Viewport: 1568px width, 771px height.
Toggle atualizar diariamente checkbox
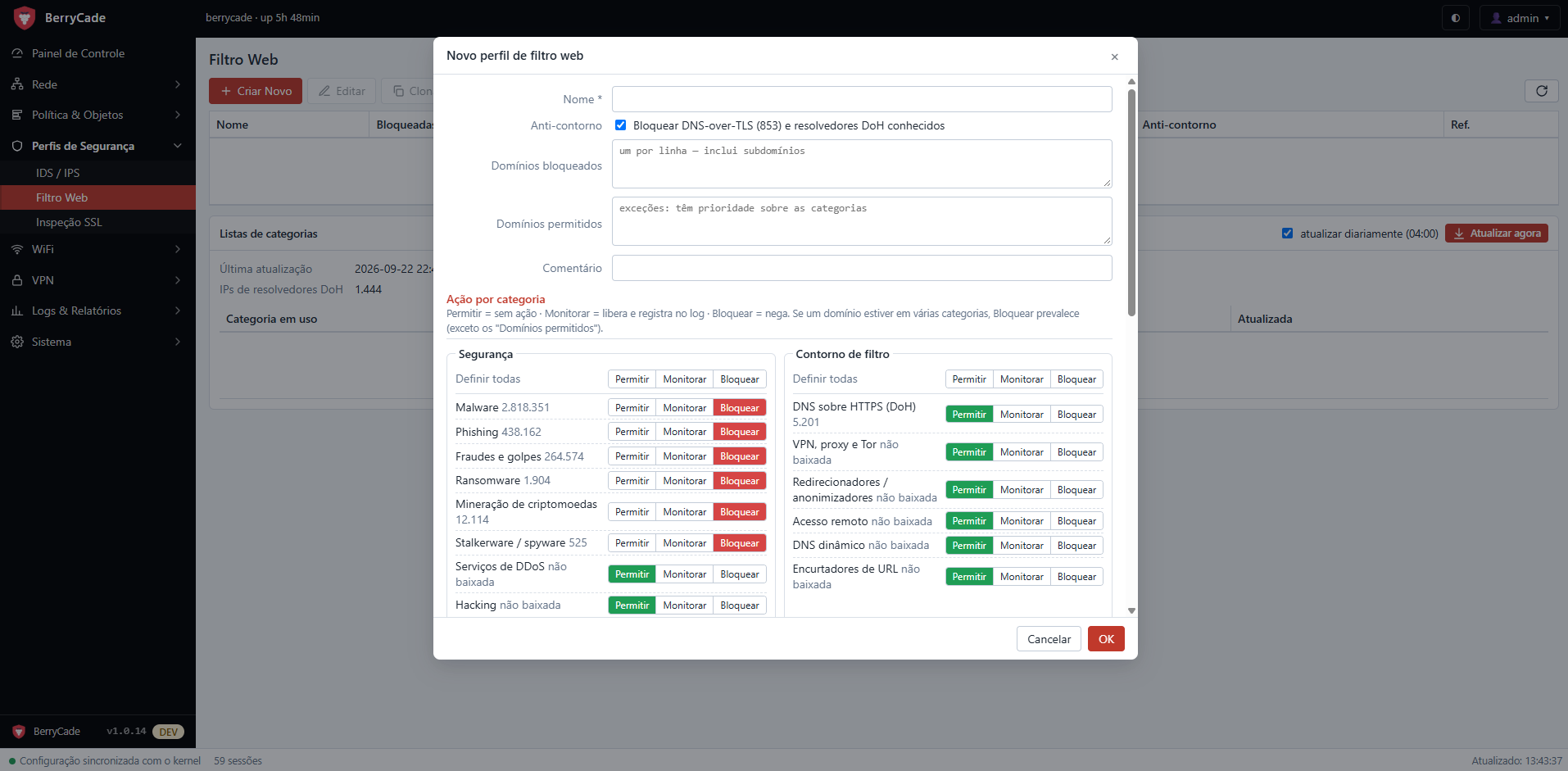pyautogui.click(x=1287, y=234)
